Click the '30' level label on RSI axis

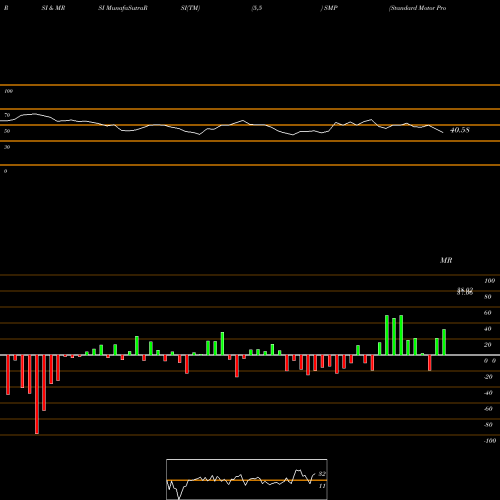(7, 147)
